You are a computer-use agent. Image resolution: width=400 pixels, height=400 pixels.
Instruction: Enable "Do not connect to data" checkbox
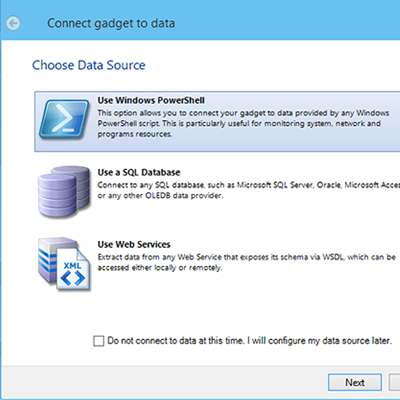click(99, 341)
